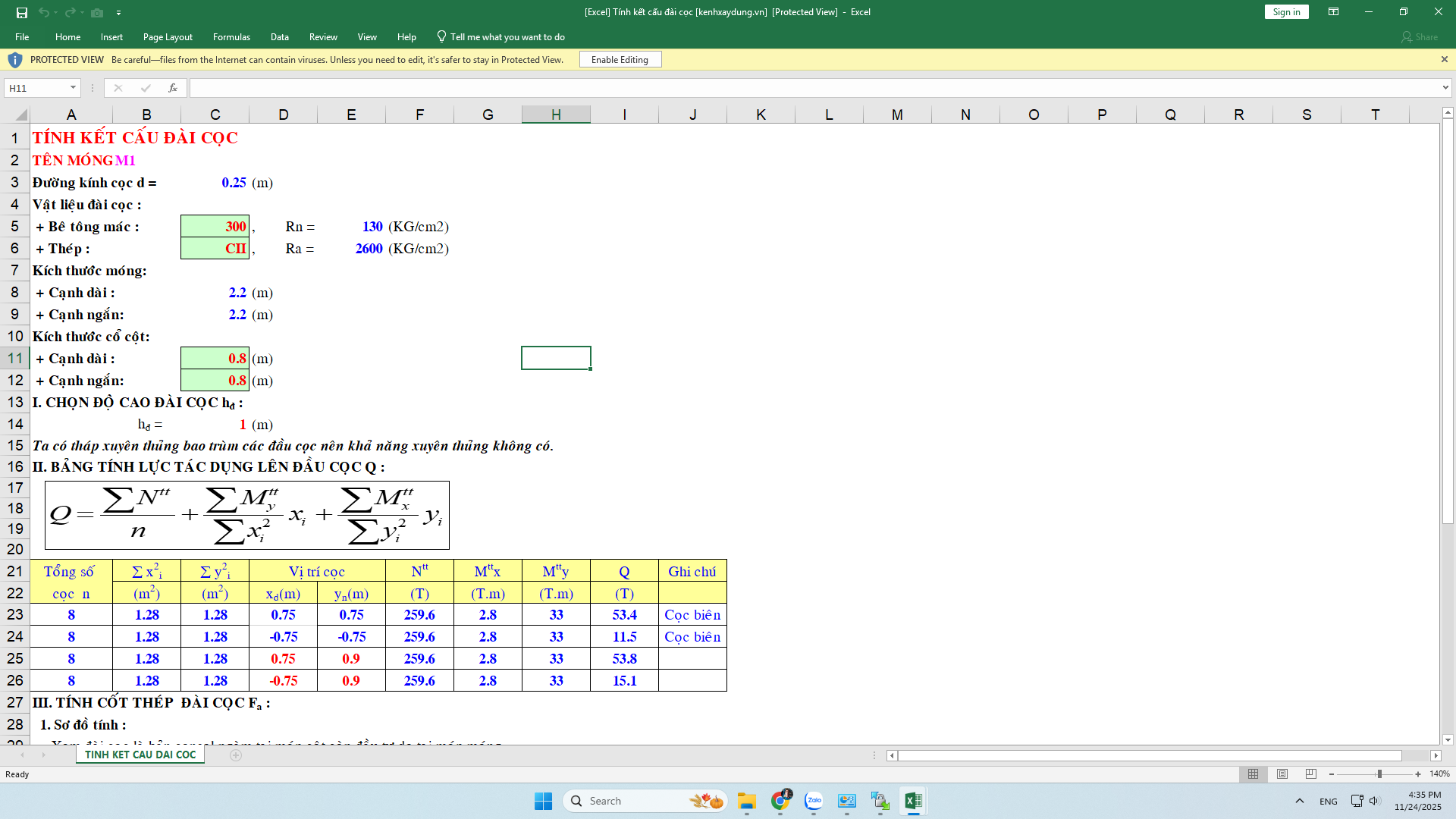The height and width of the screenshot is (819, 1456).
Task: Open the Formulas ribbon tab
Action: [231, 36]
